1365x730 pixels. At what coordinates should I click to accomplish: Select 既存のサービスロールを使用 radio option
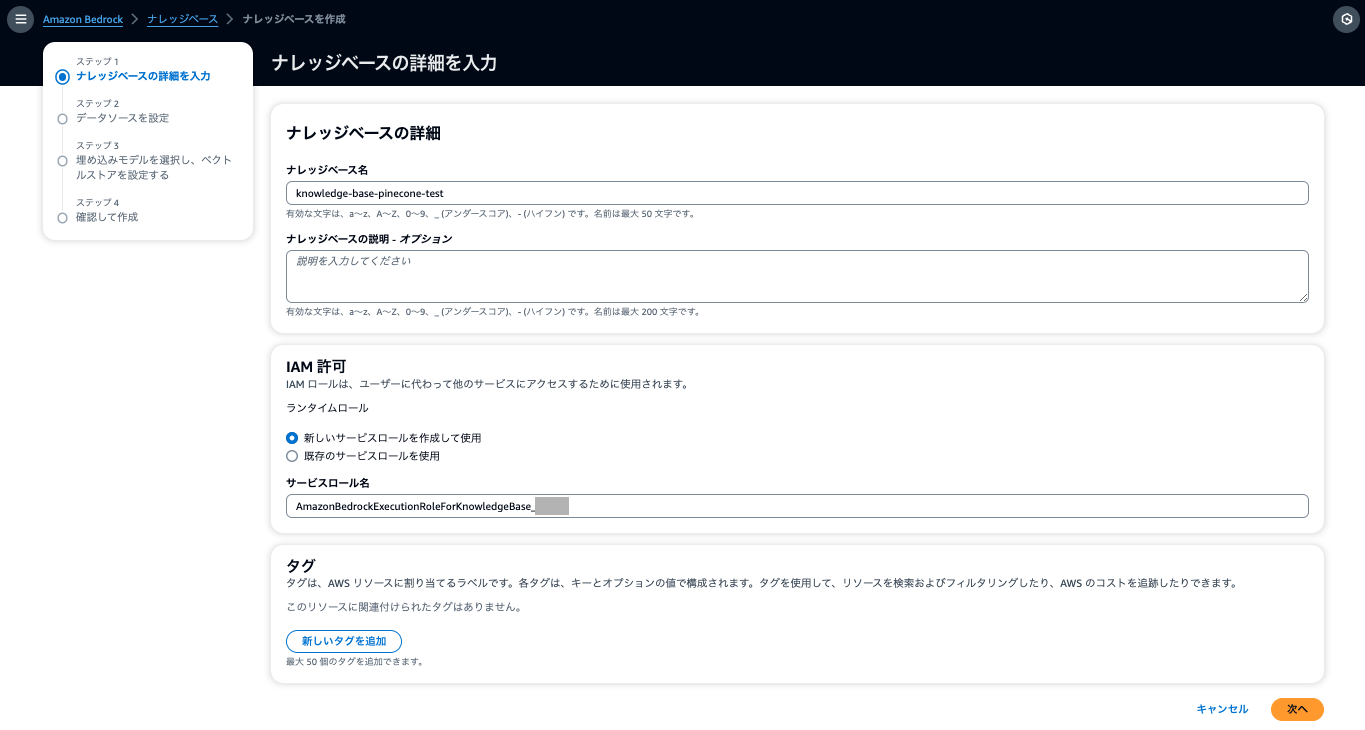[292, 456]
